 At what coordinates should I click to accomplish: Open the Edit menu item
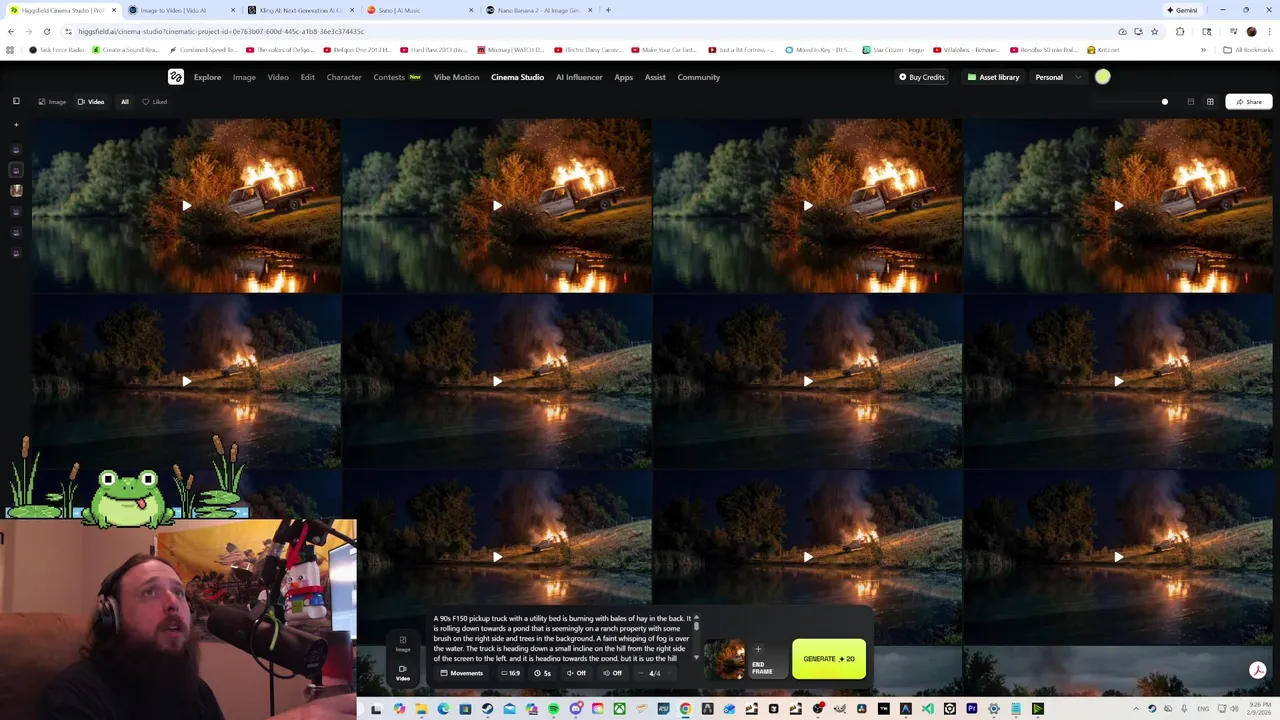[x=307, y=77]
